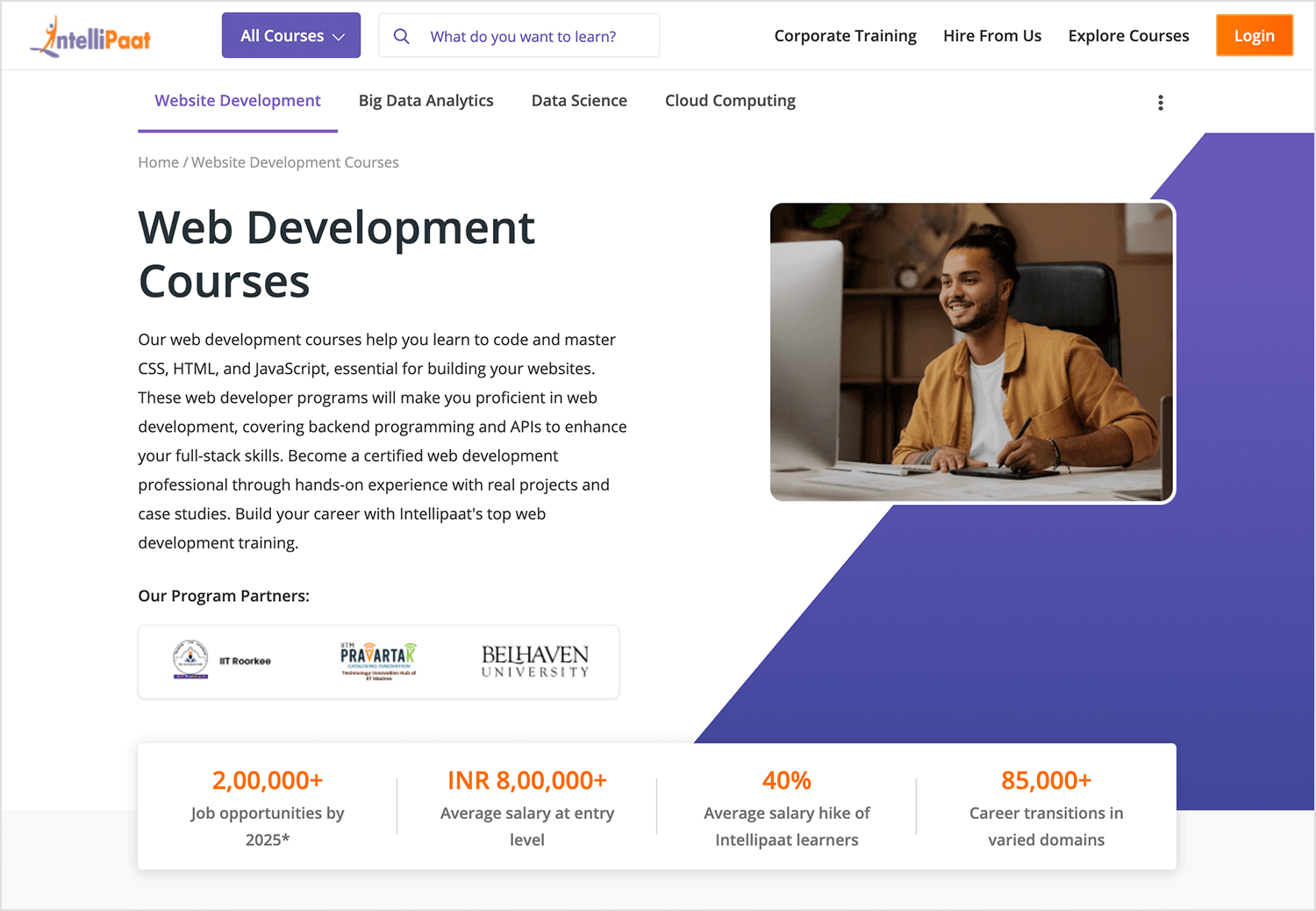Click the search magnifying glass icon
The width and height of the screenshot is (1316, 911).
click(402, 36)
